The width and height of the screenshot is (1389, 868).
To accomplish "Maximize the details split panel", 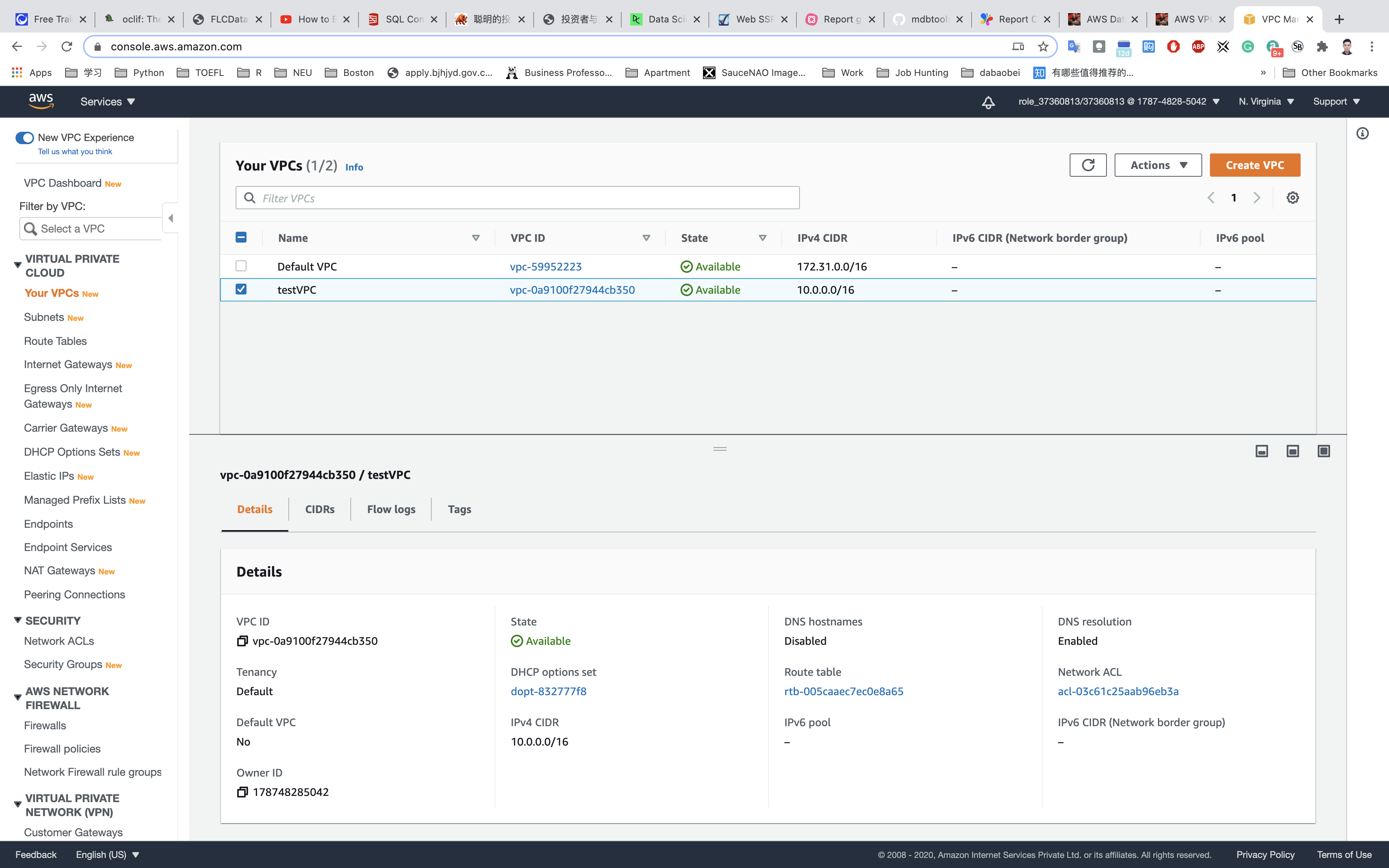I will (x=1323, y=451).
